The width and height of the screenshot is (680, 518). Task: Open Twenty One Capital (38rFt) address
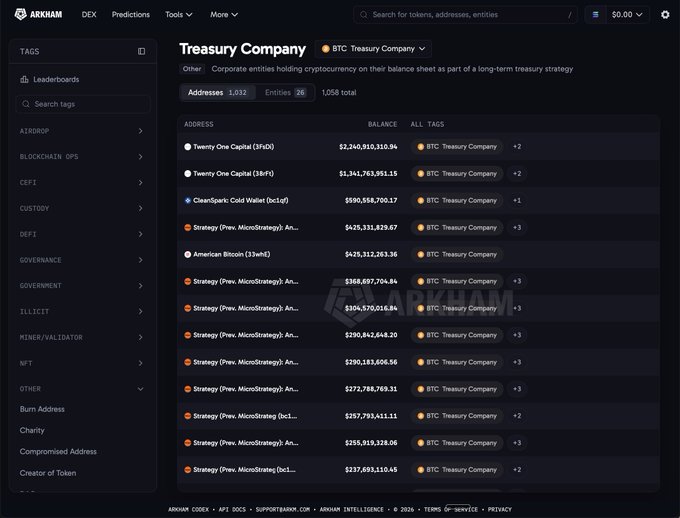click(x=233, y=174)
